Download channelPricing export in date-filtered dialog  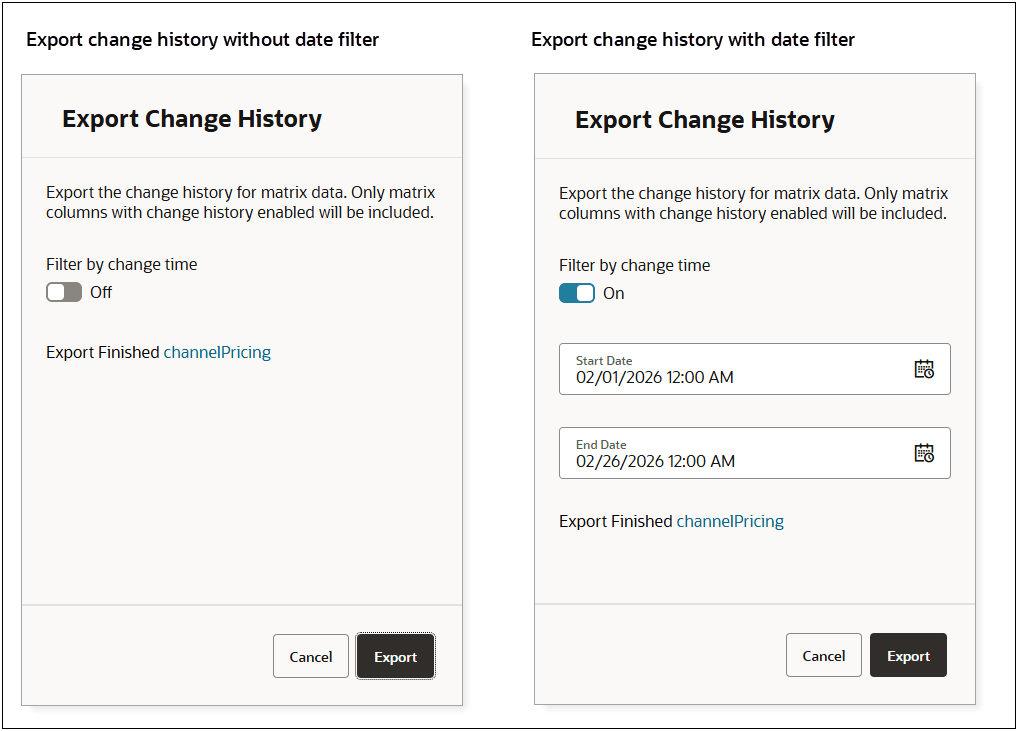click(731, 521)
